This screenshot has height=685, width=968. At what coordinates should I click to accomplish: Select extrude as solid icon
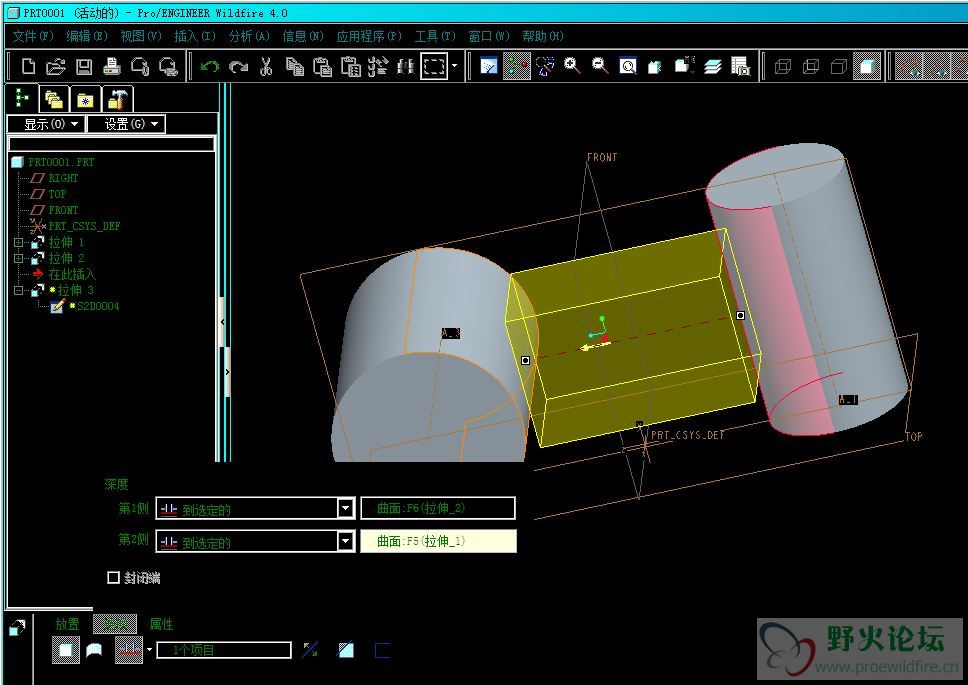(x=65, y=650)
